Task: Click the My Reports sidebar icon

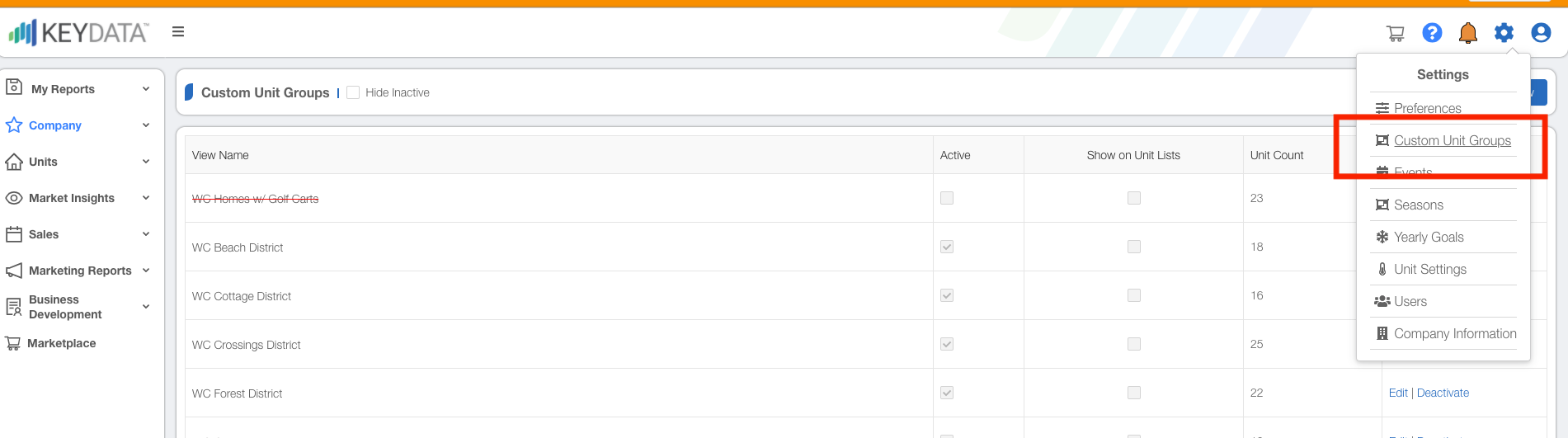Action: pos(14,87)
